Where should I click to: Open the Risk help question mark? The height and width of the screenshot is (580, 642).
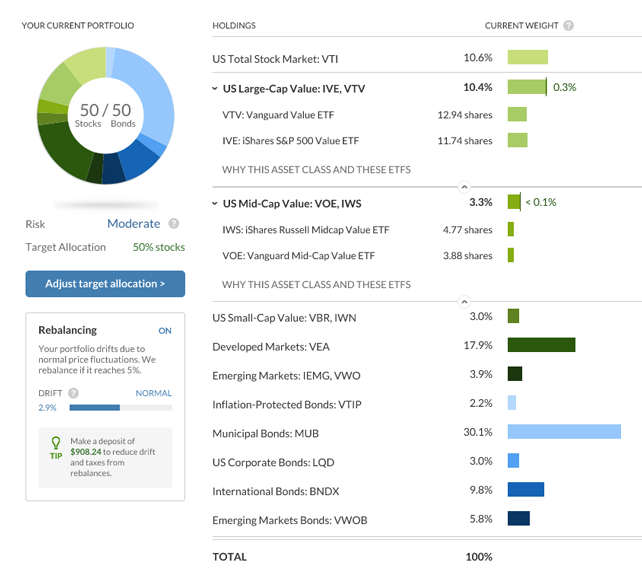click(x=174, y=223)
